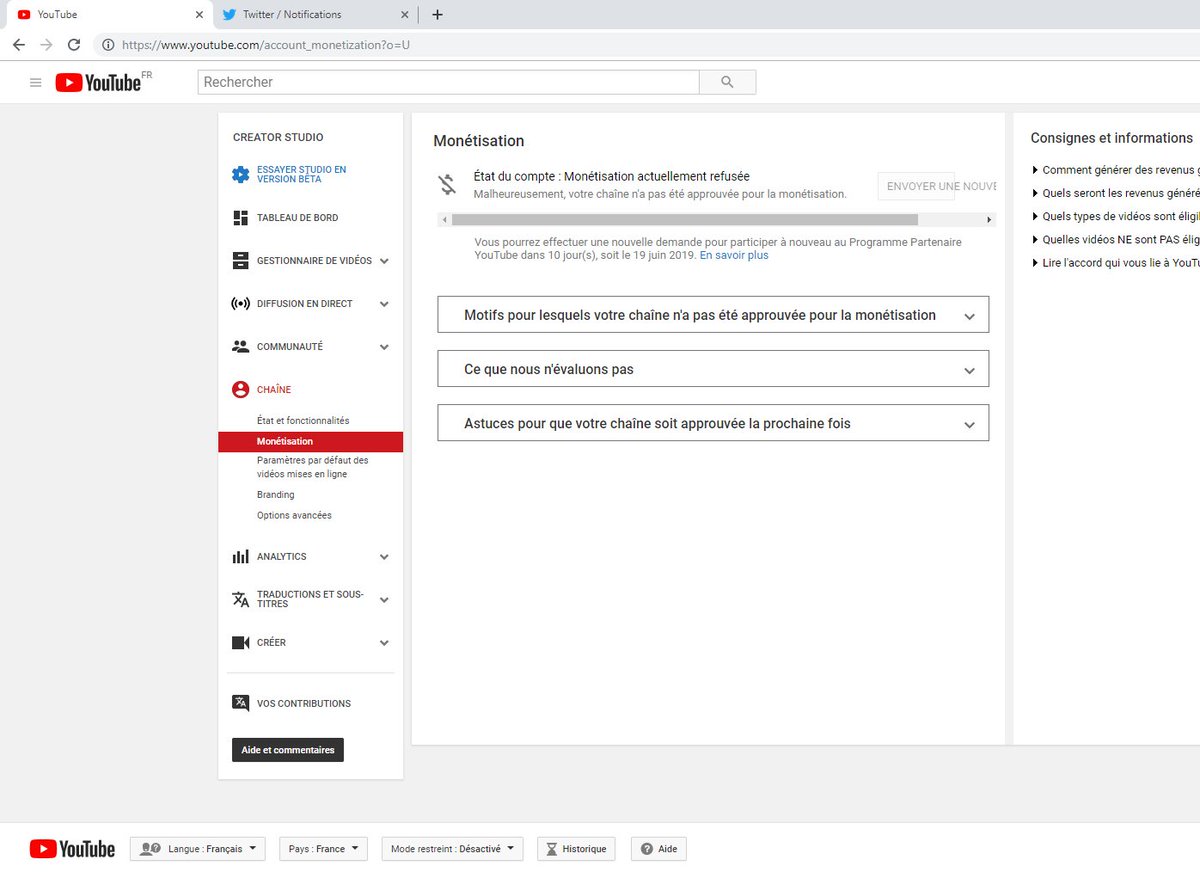This screenshot has height=872, width=1200.
Task: Click the Envoyer une nouvelle demande button
Action: click(936, 186)
